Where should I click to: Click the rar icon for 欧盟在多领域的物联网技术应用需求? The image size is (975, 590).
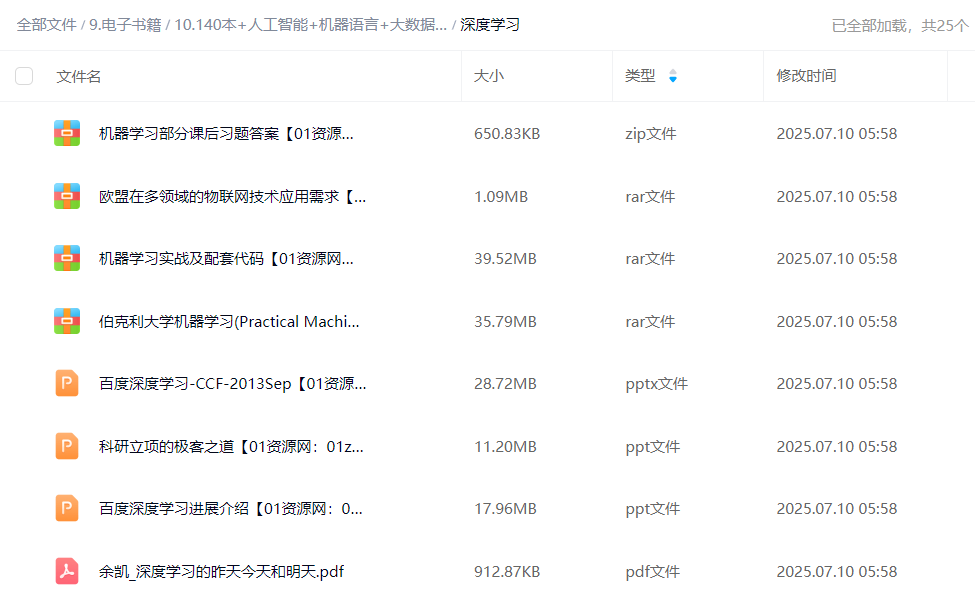point(67,196)
